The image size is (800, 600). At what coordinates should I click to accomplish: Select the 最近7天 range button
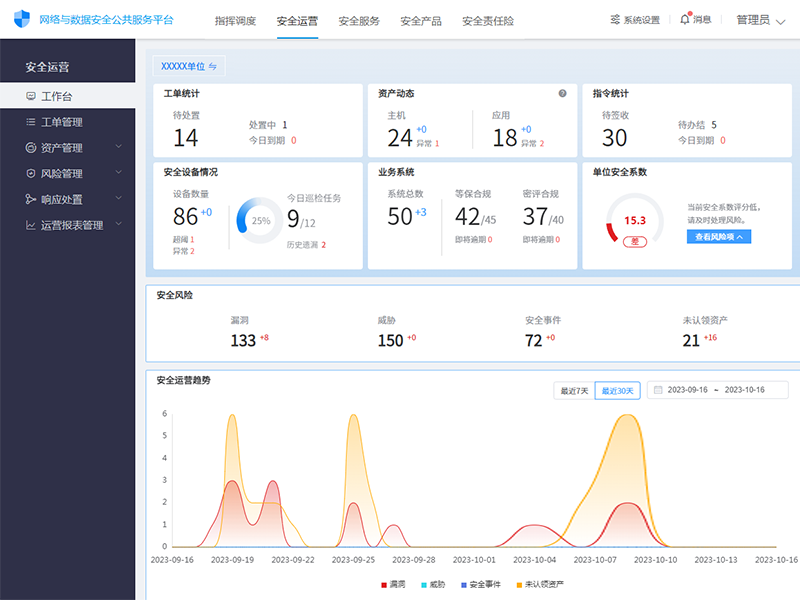[574, 390]
